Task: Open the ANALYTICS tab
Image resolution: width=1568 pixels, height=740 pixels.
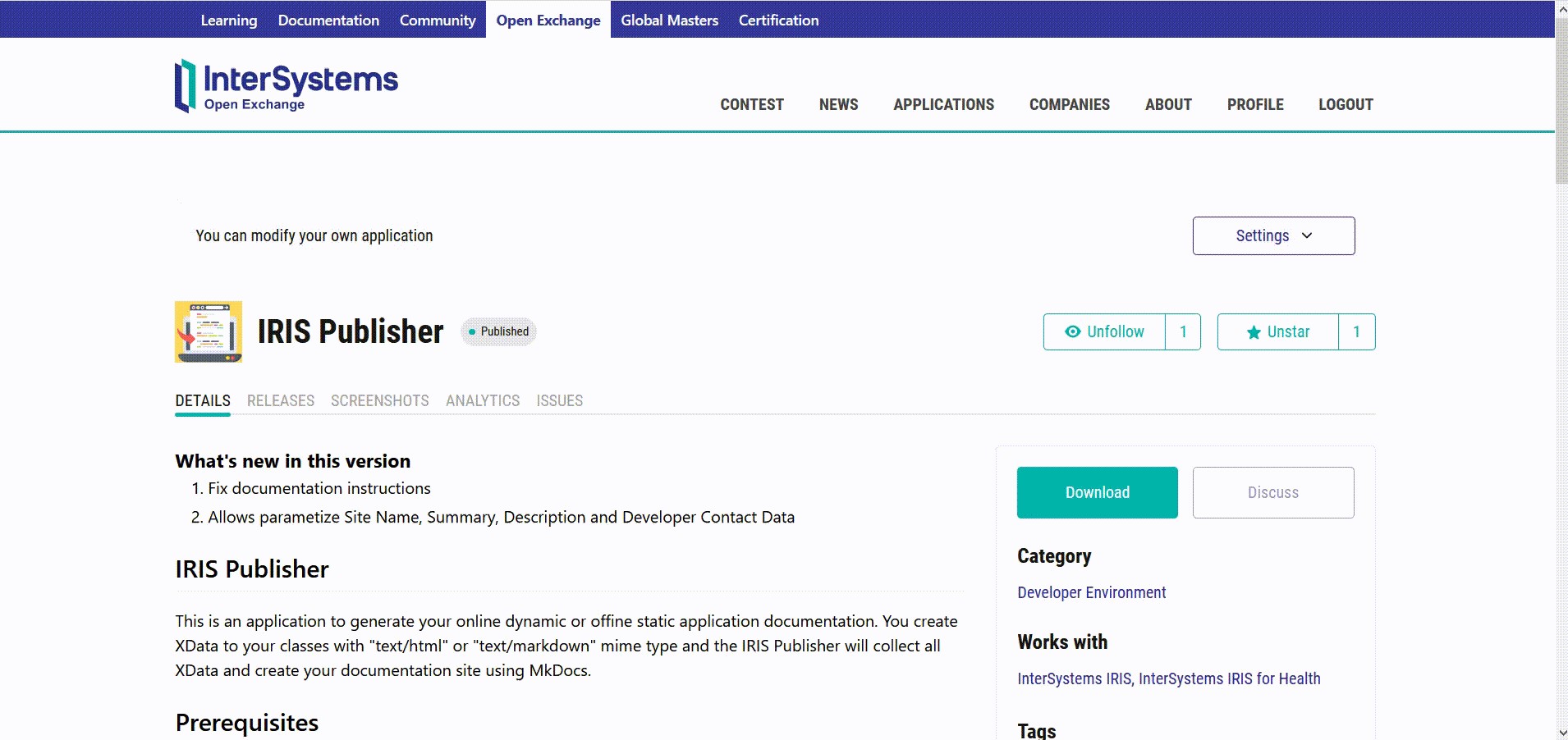Action: (482, 401)
